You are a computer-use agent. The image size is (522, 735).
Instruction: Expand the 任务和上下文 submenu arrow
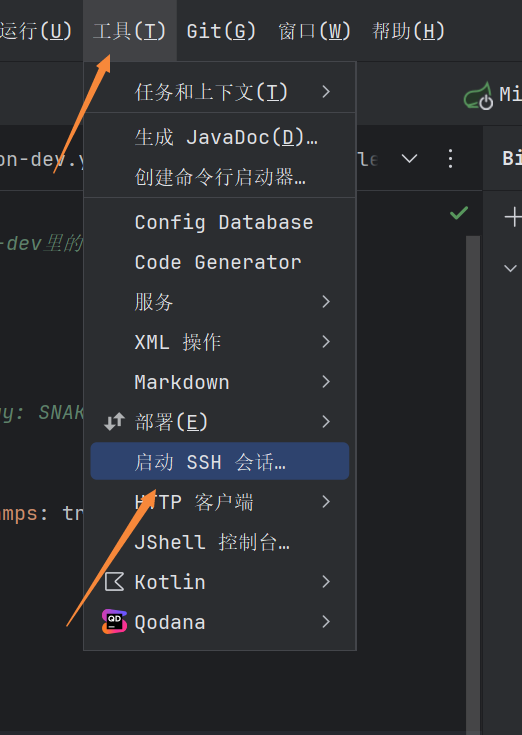(x=326, y=91)
